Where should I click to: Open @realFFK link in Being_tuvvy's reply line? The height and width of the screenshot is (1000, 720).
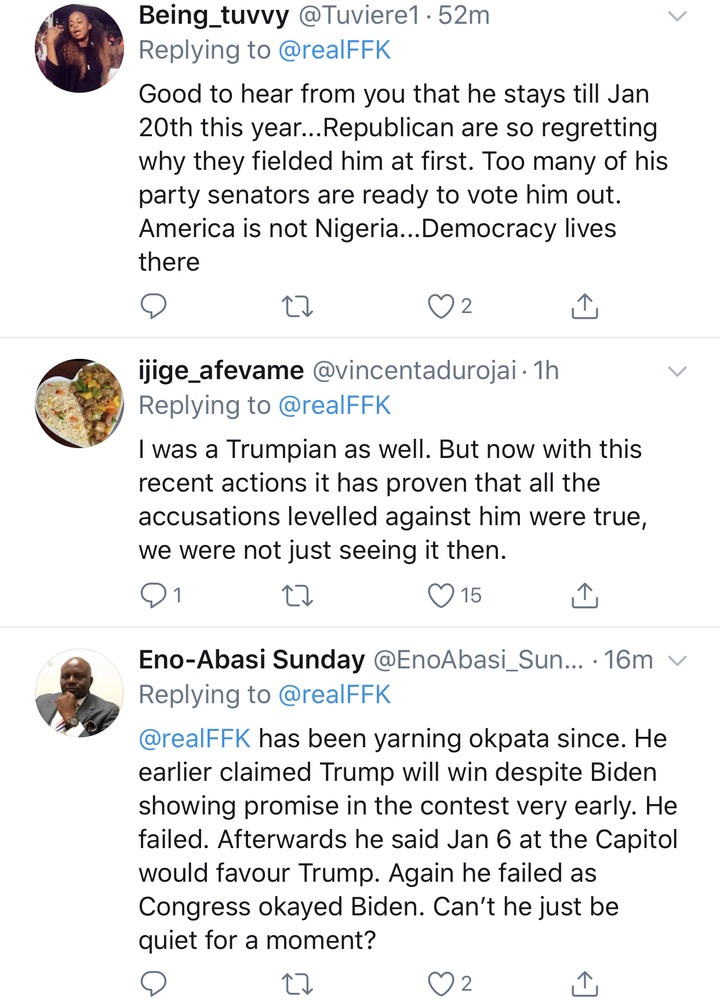tap(335, 50)
